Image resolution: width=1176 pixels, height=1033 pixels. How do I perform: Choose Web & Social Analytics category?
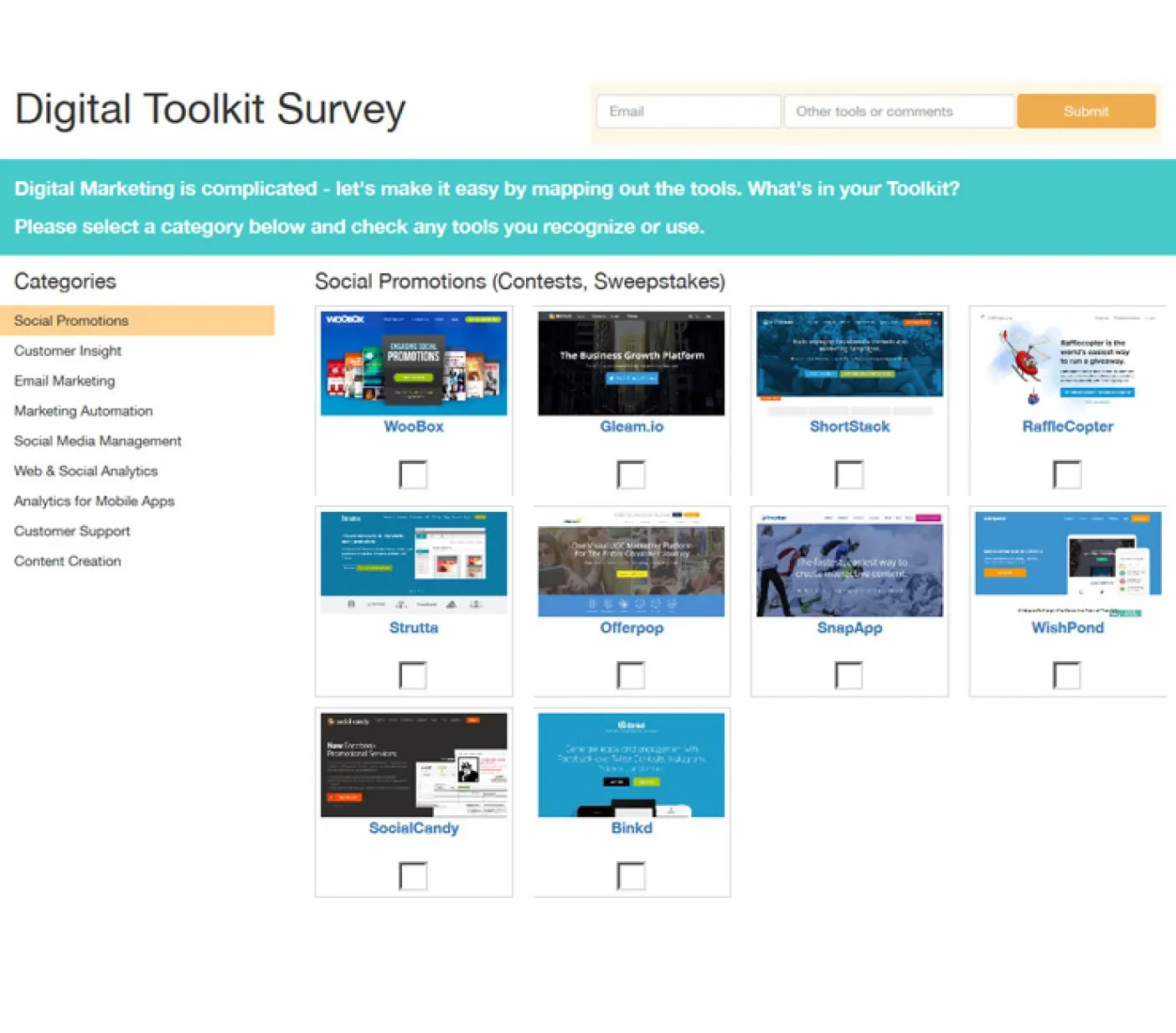[x=86, y=472]
